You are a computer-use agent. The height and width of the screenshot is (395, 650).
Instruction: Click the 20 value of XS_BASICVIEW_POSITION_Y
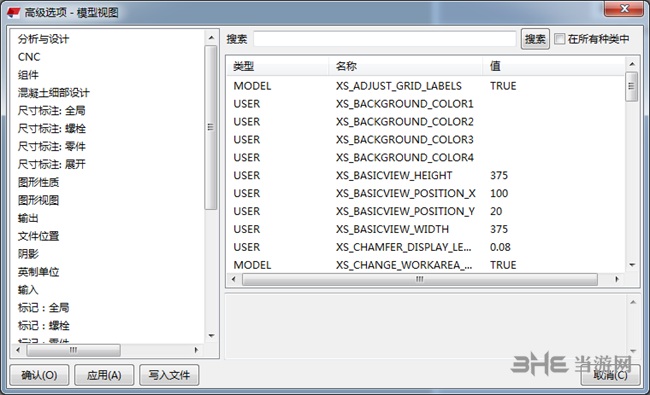tap(496, 211)
